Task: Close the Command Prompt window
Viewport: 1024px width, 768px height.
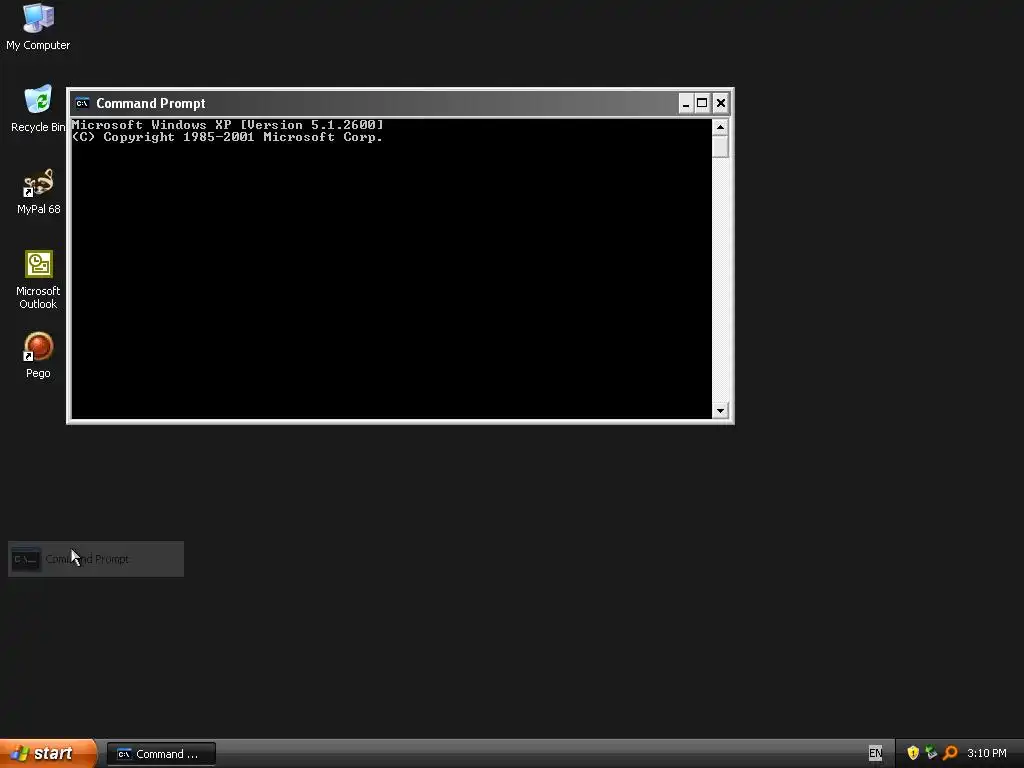Action: click(721, 103)
